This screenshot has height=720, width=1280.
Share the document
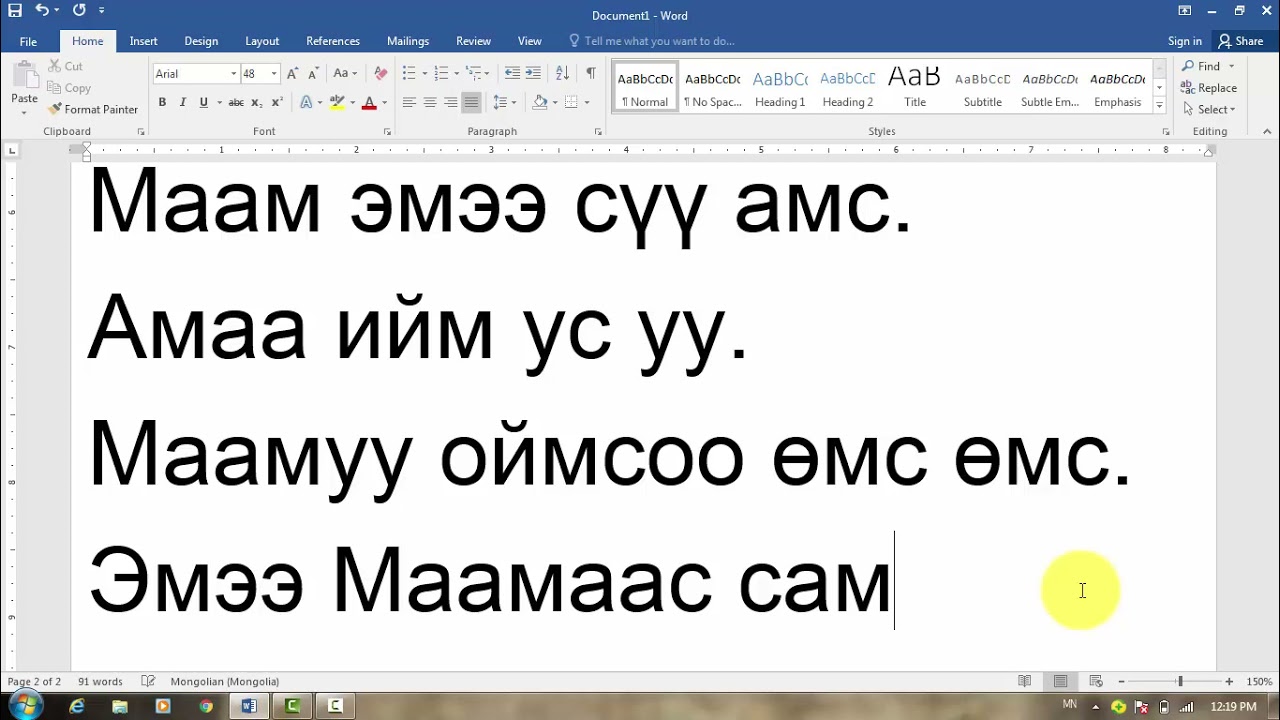click(x=1241, y=41)
